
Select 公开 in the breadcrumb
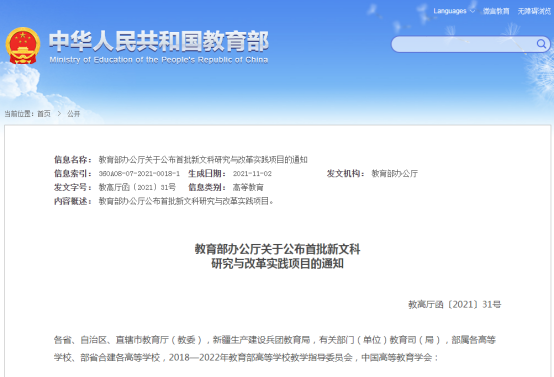click(x=73, y=114)
